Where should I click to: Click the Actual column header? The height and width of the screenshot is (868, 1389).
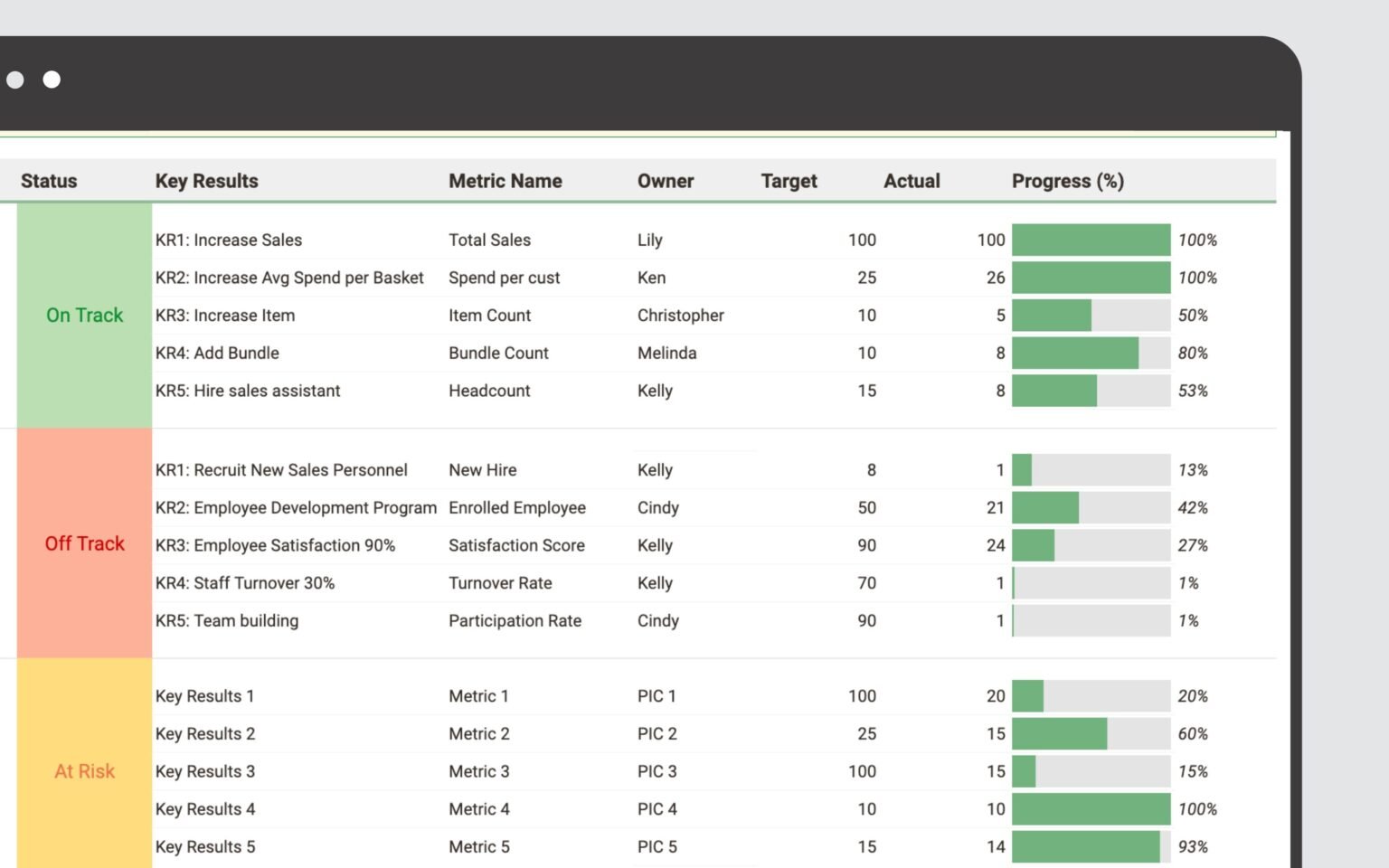(912, 181)
